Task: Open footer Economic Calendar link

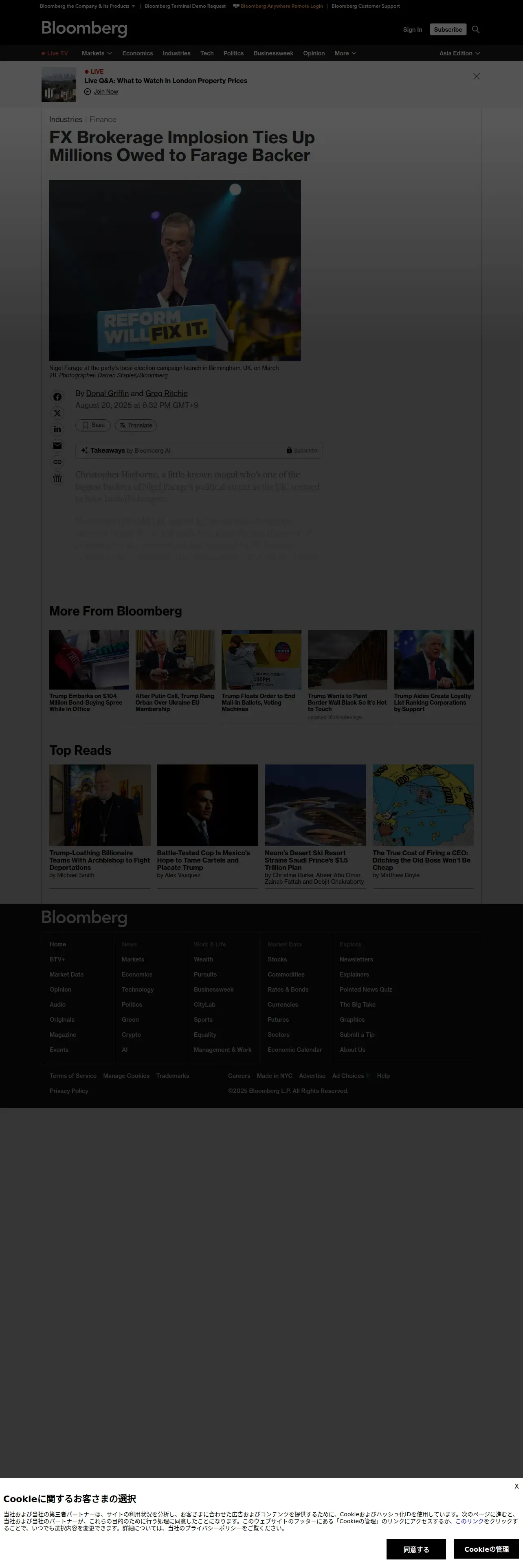Action: point(294,1050)
